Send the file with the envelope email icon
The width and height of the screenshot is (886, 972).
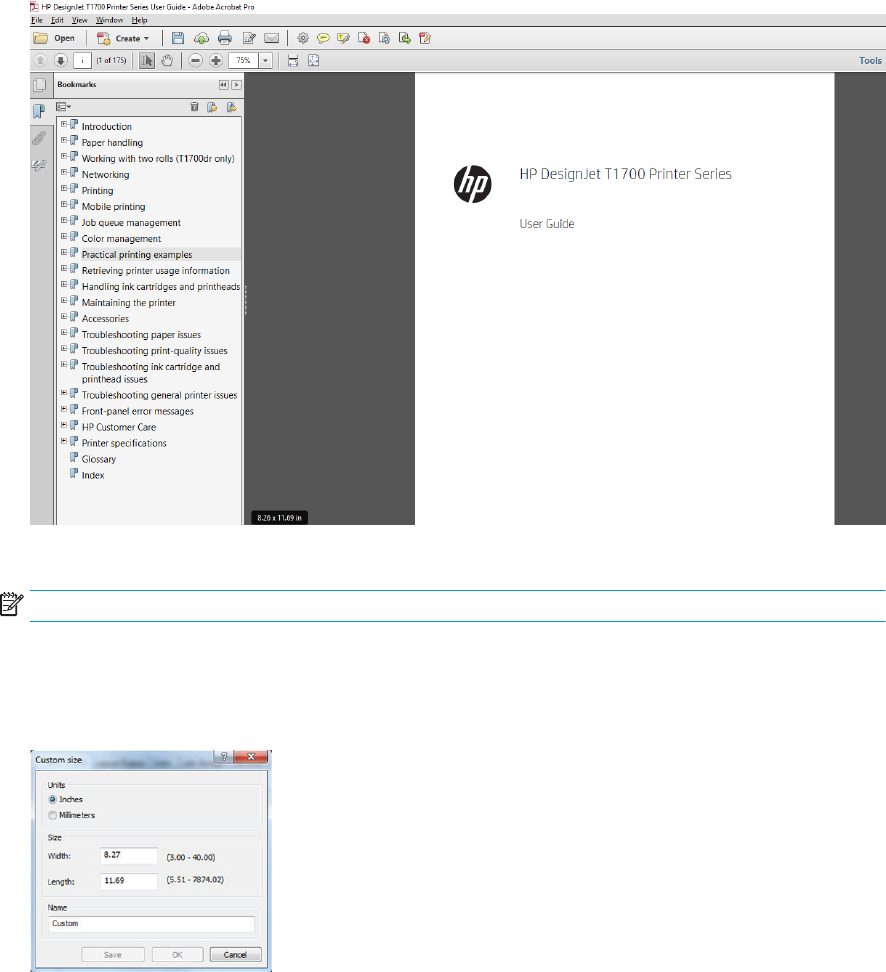[x=272, y=38]
